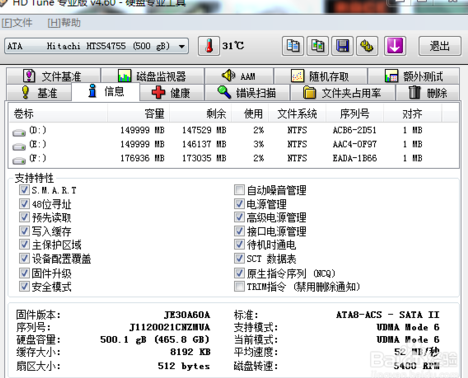This screenshot has height=378, width=468.
Task: Click the EADA-1B66 serial number
Action: click(355, 158)
